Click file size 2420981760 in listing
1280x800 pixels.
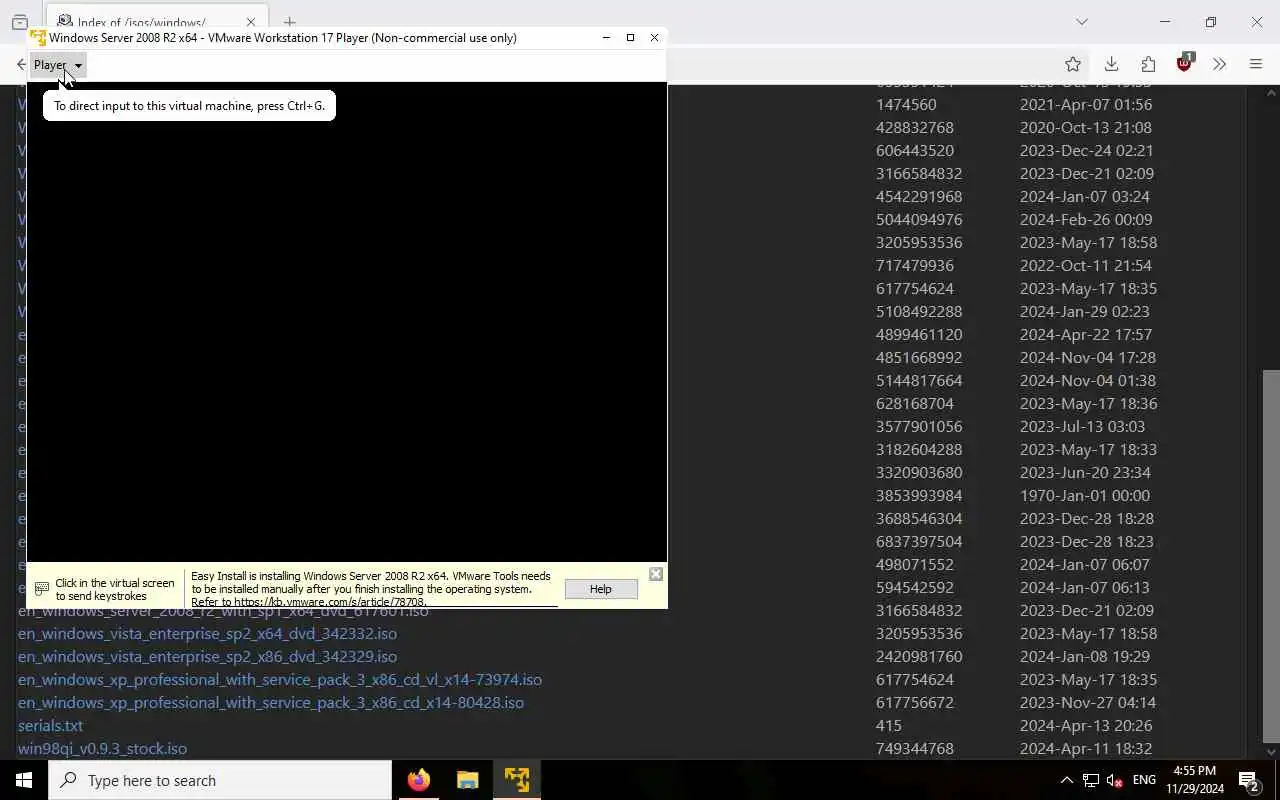coord(919,656)
